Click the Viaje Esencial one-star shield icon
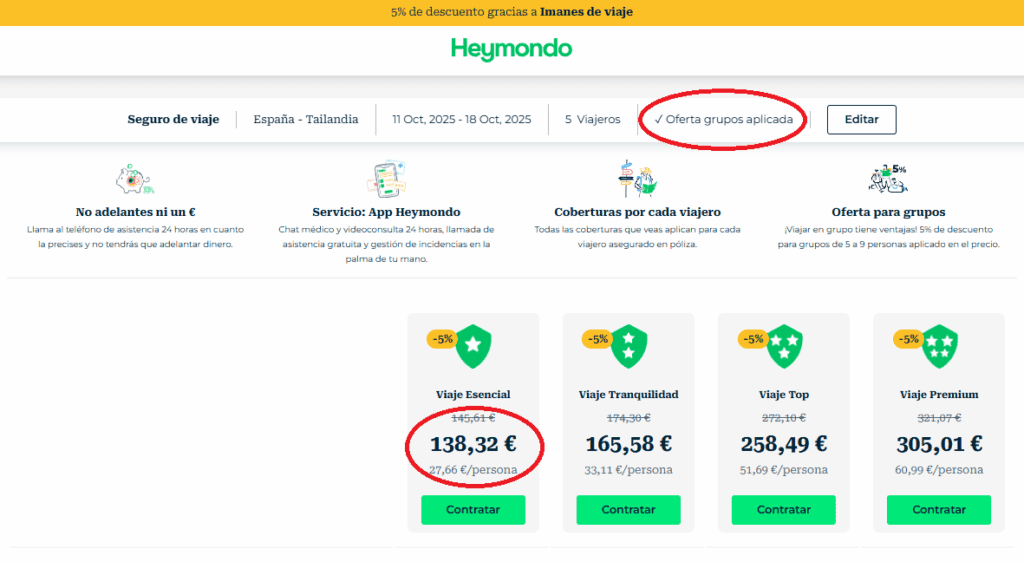This screenshot has height=562, width=1024. point(473,346)
